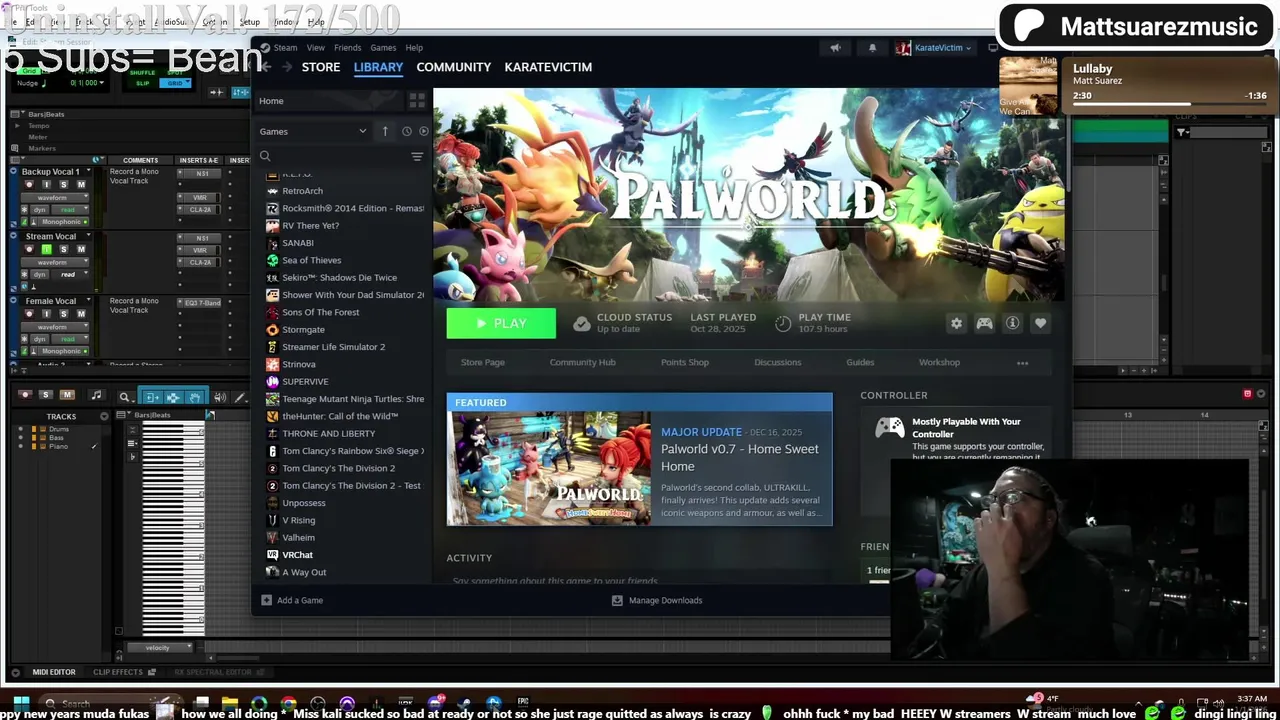Select Pro Tools MIDI editor pencil tool
This screenshot has width=1280, height=720.
[x=240, y=397]
